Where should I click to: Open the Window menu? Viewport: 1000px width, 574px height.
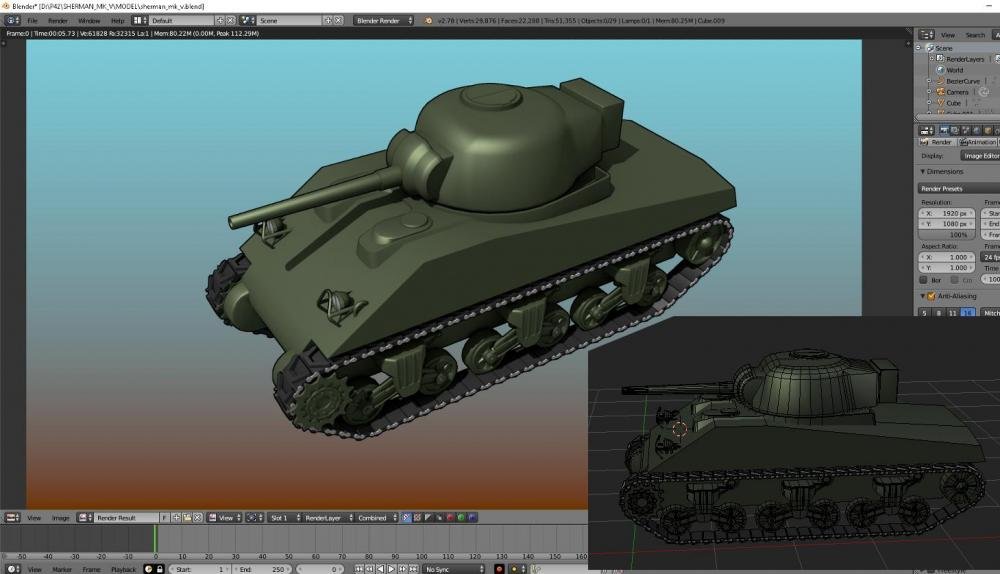(x=89, y=20)
